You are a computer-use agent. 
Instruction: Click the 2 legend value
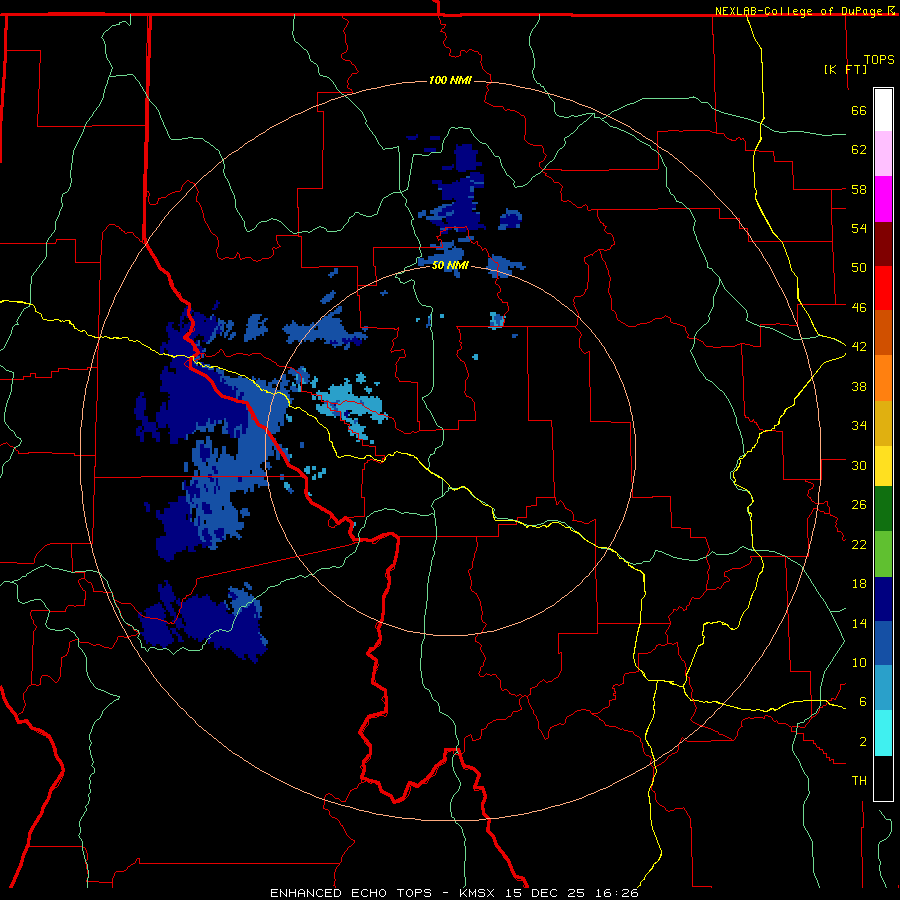863,742
